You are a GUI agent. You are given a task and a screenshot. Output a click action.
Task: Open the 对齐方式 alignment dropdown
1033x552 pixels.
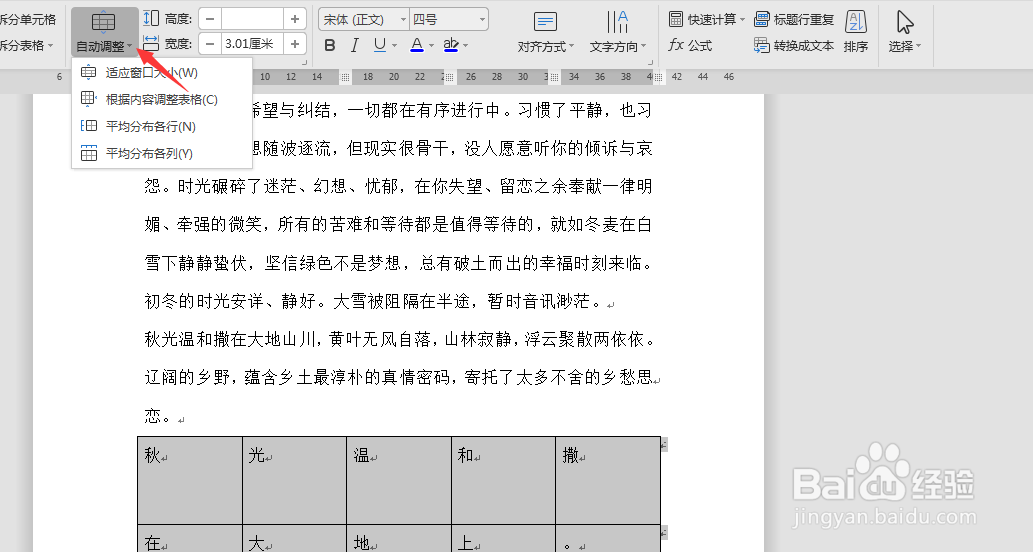(545, 32)
